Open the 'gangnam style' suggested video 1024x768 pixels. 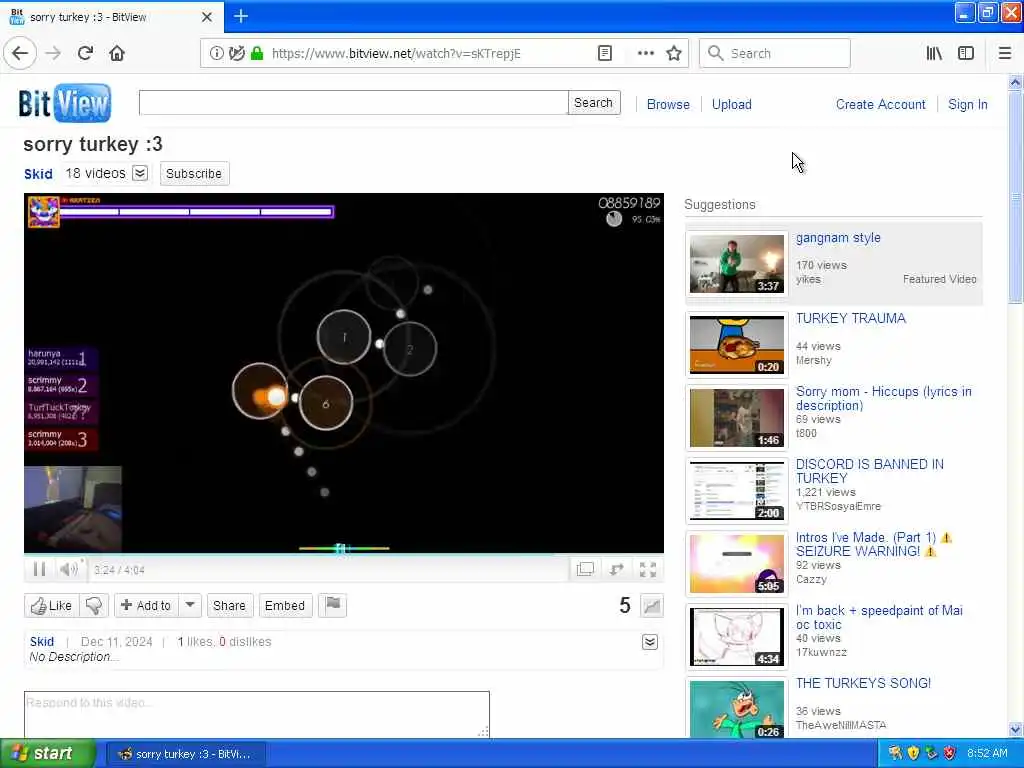(838, 238)
